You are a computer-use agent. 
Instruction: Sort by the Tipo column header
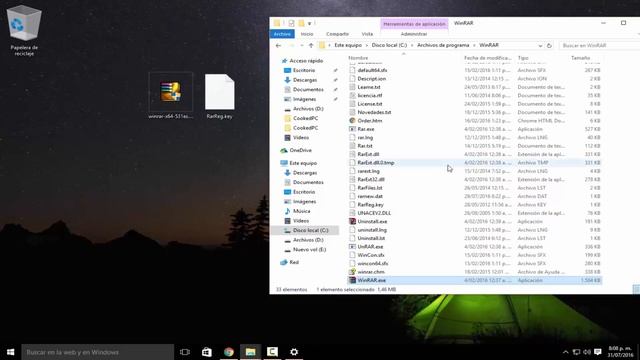click(523, 58)
